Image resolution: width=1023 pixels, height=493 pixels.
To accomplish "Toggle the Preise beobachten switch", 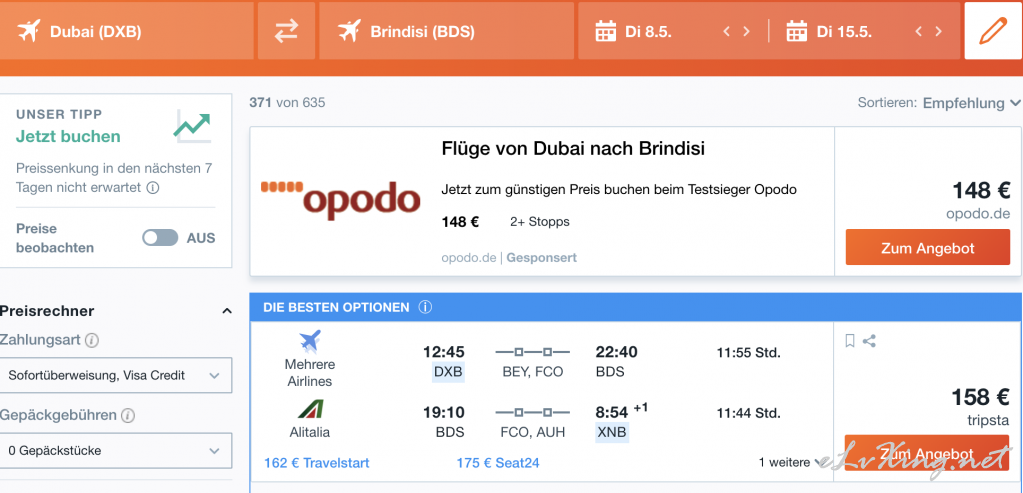I will click(x=160, y=238).
